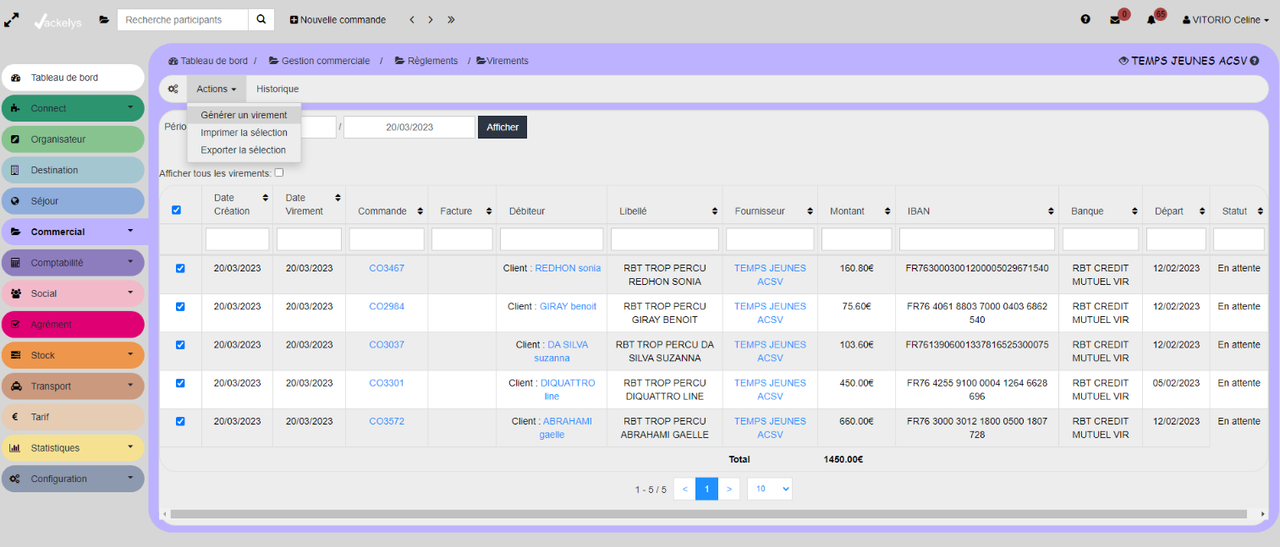The height and width of the screenshot is (547, 1280).
Task: Open client link GIRAY benoit
Action: point(568,306)
